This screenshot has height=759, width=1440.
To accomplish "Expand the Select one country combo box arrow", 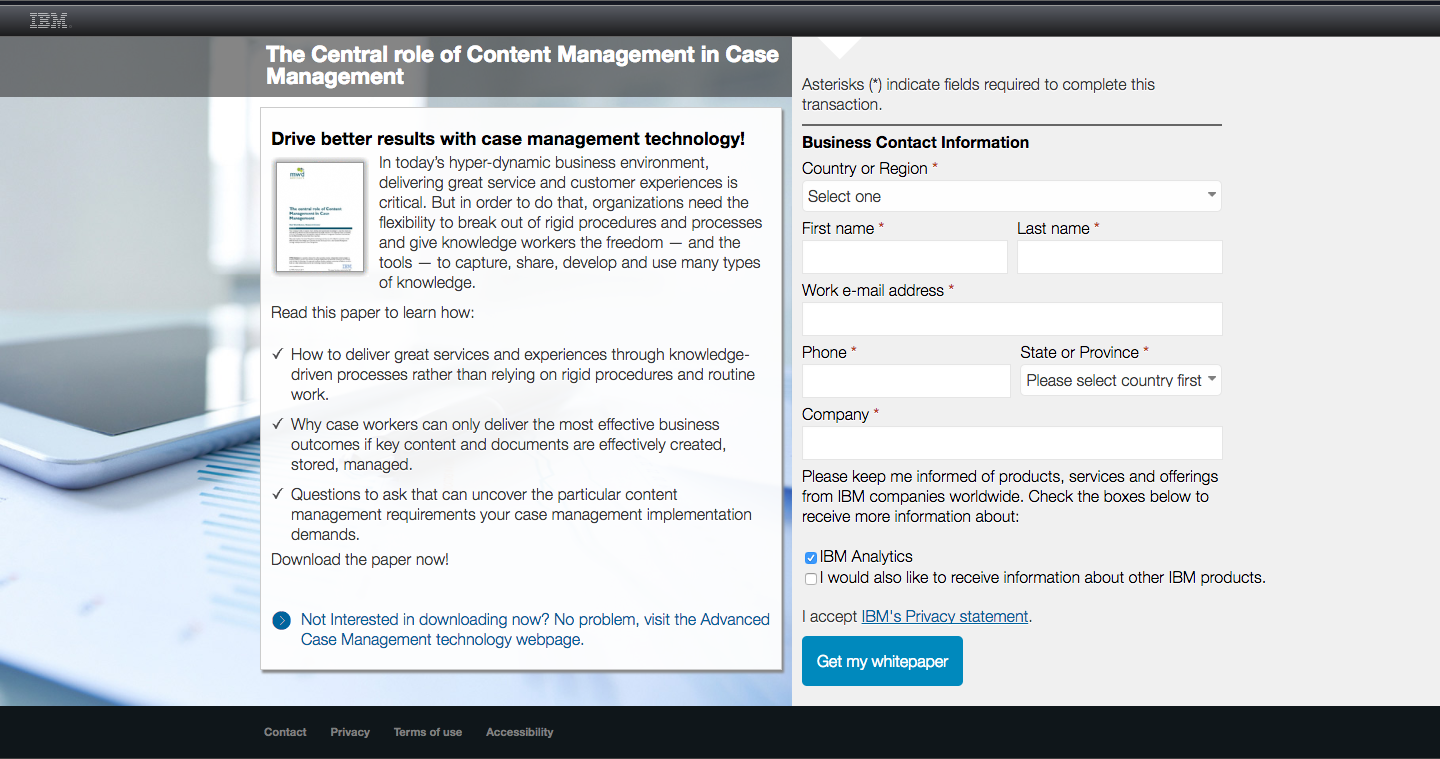I will click(x=1211, y=196).
